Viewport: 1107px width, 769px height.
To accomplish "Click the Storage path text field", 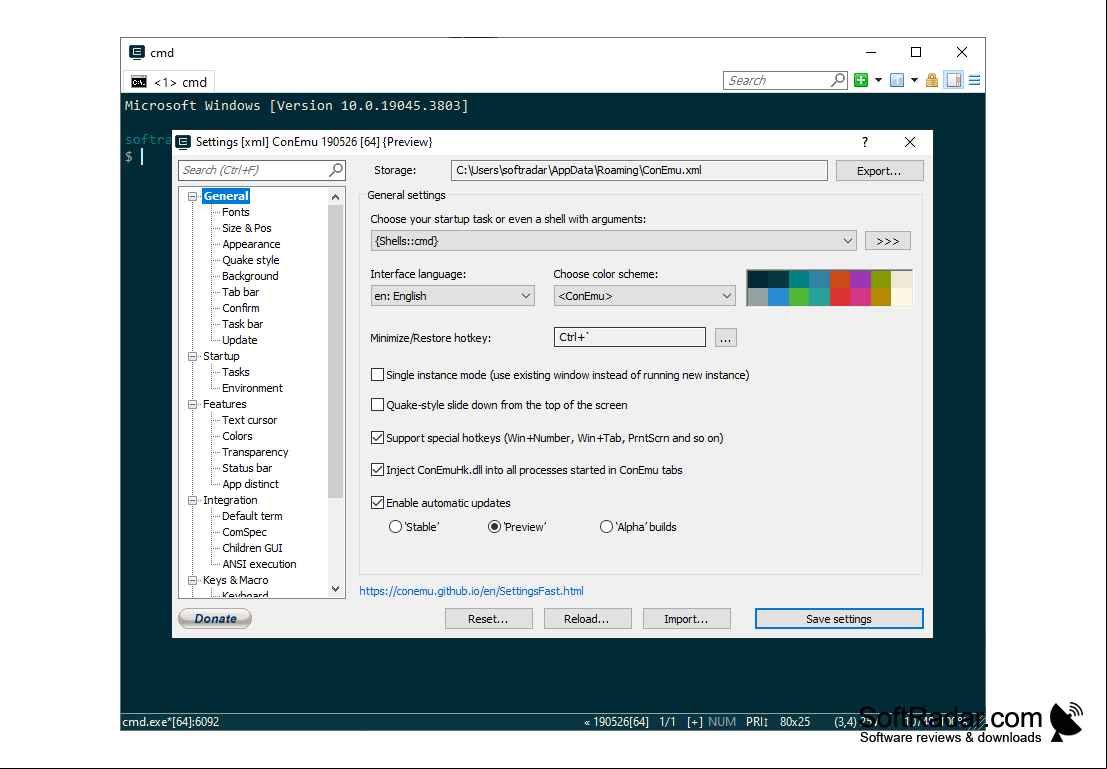I will 639,170.
